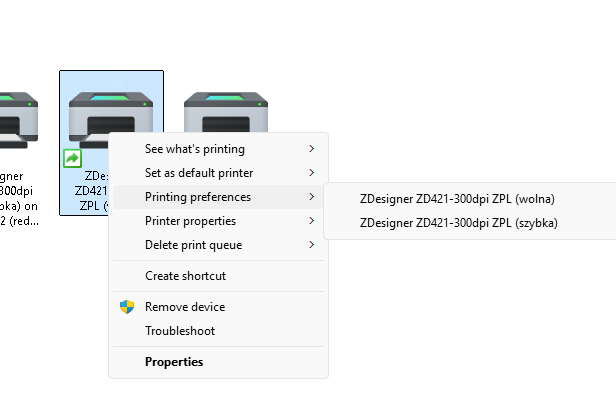Select the rightmost printer device icon
This screenshot has width=616, height=411.
point(225,112)
